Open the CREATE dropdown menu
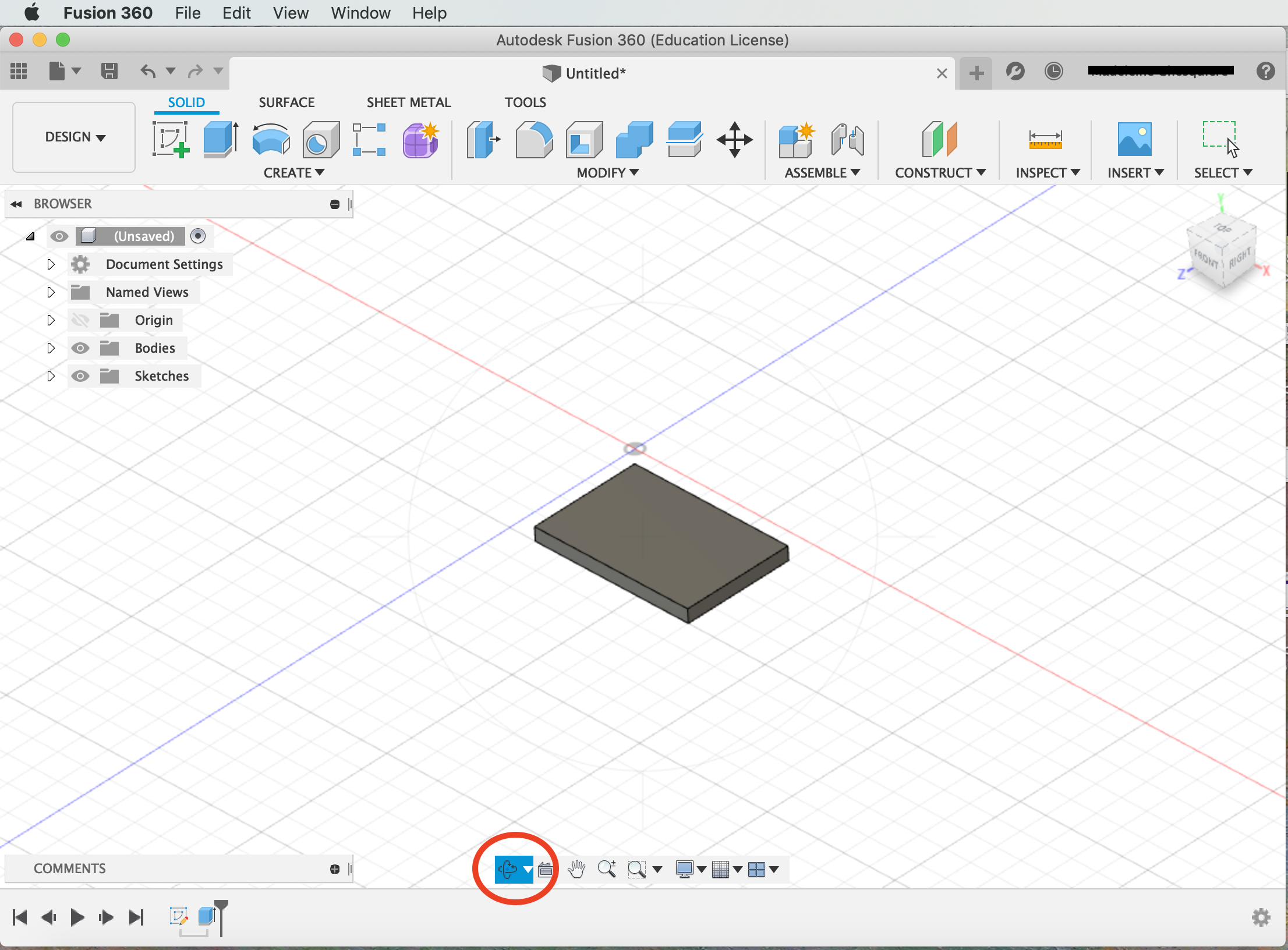This screenshot has width=1288, height=950. [x=294, y=173]
